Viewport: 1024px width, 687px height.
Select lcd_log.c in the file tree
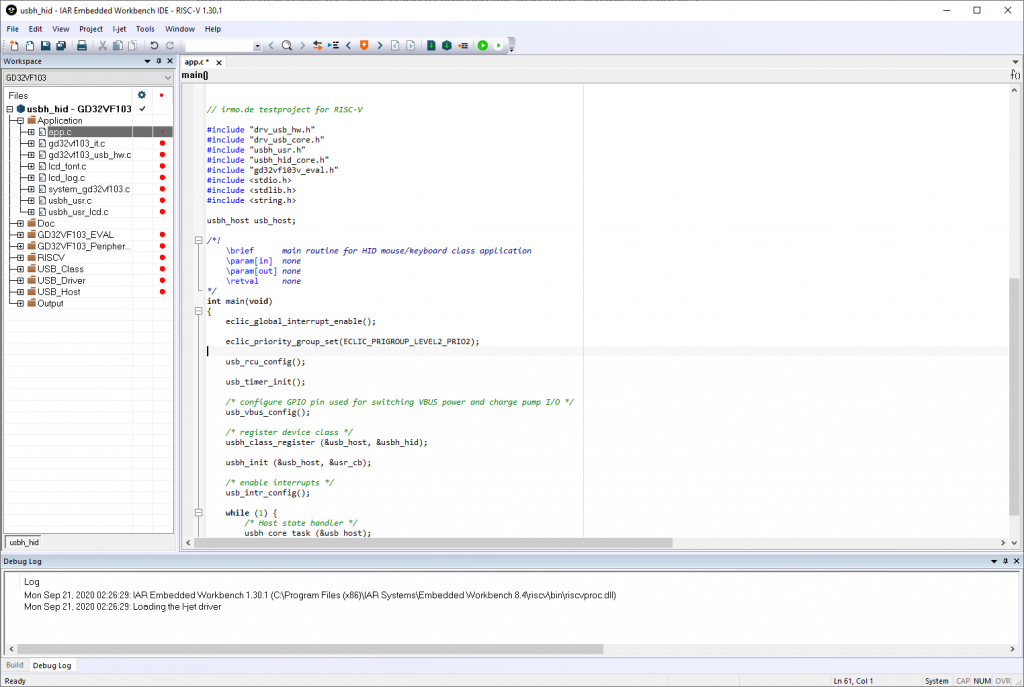(x=67, y=178)
